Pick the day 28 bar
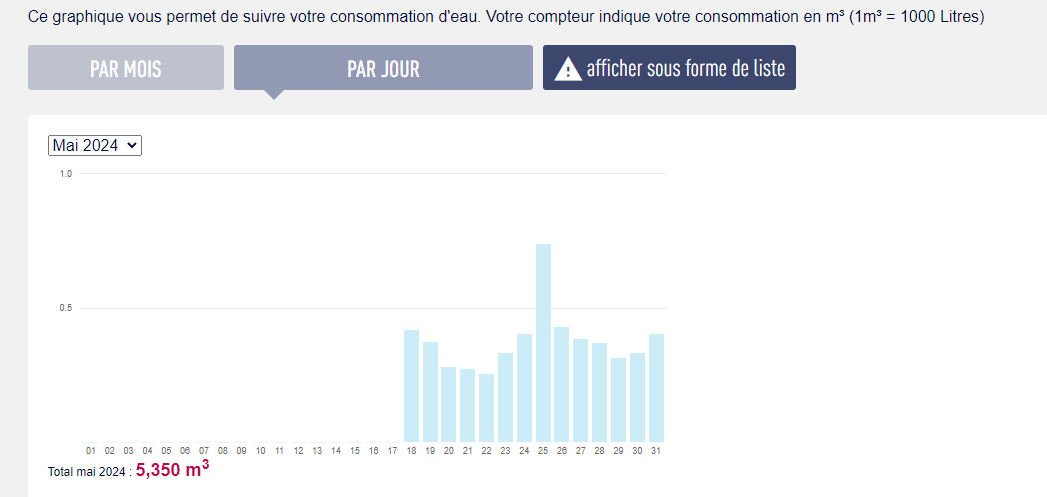 (x=600, y=392)
